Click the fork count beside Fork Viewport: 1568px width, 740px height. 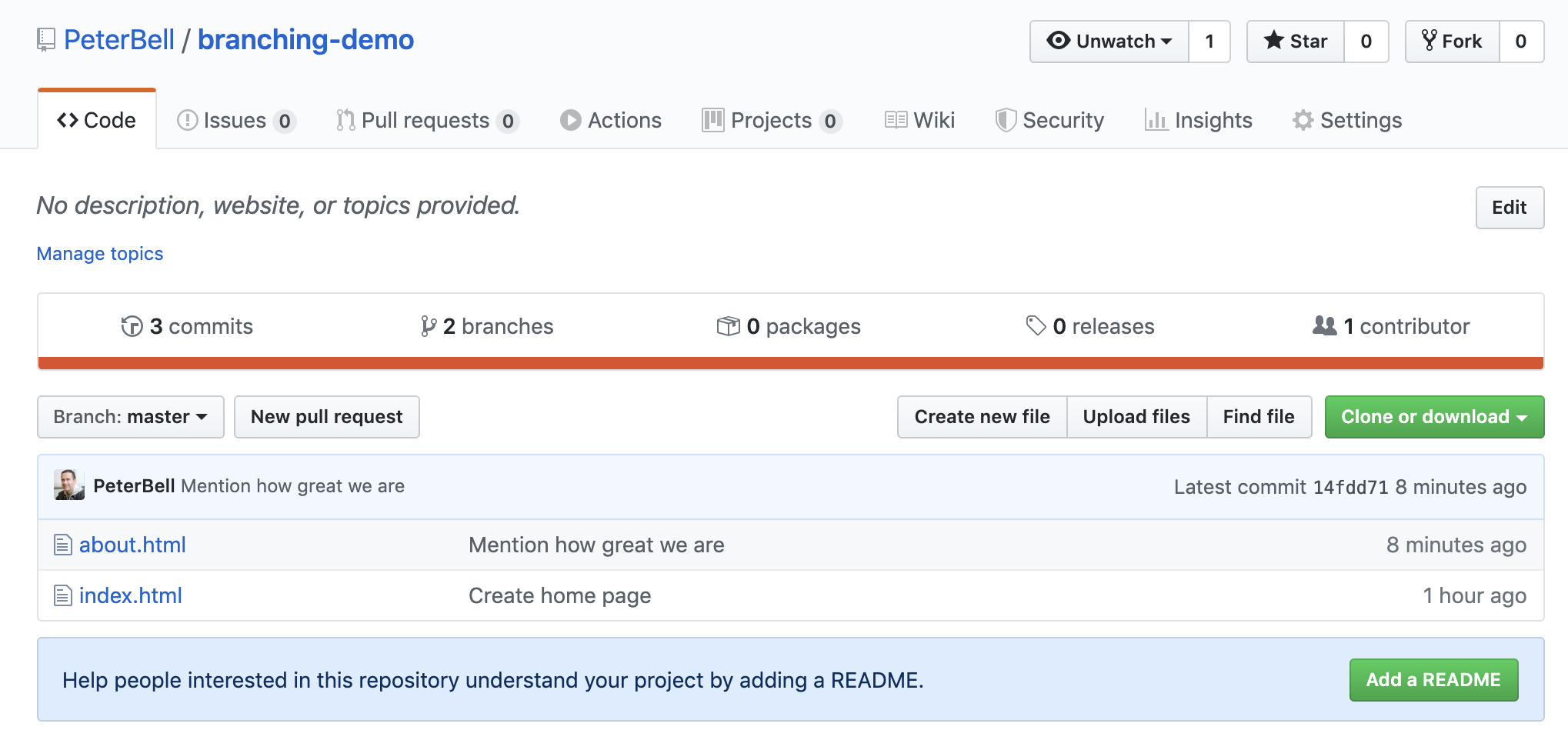[x=1521, y=42]
